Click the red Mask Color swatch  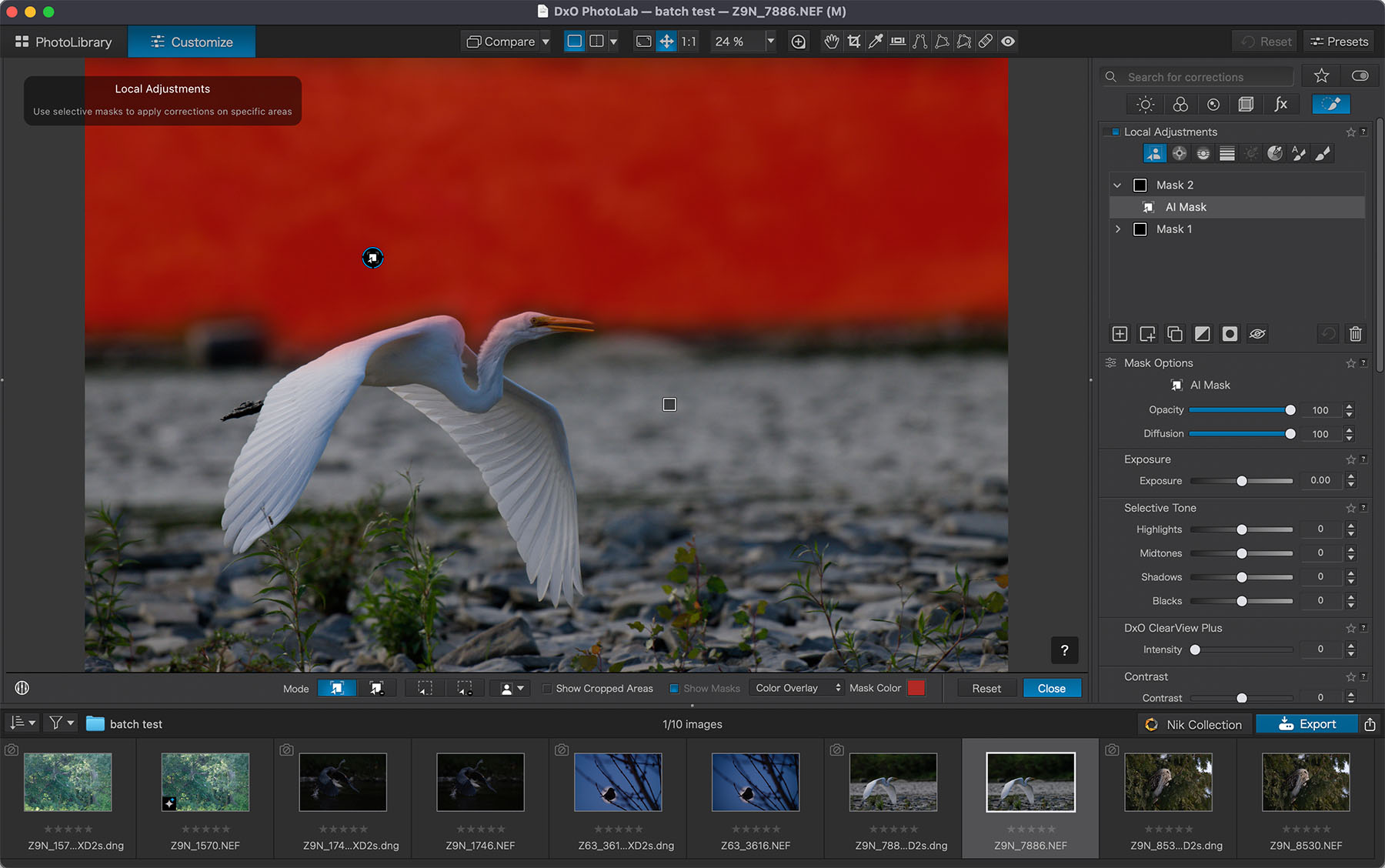916,688
